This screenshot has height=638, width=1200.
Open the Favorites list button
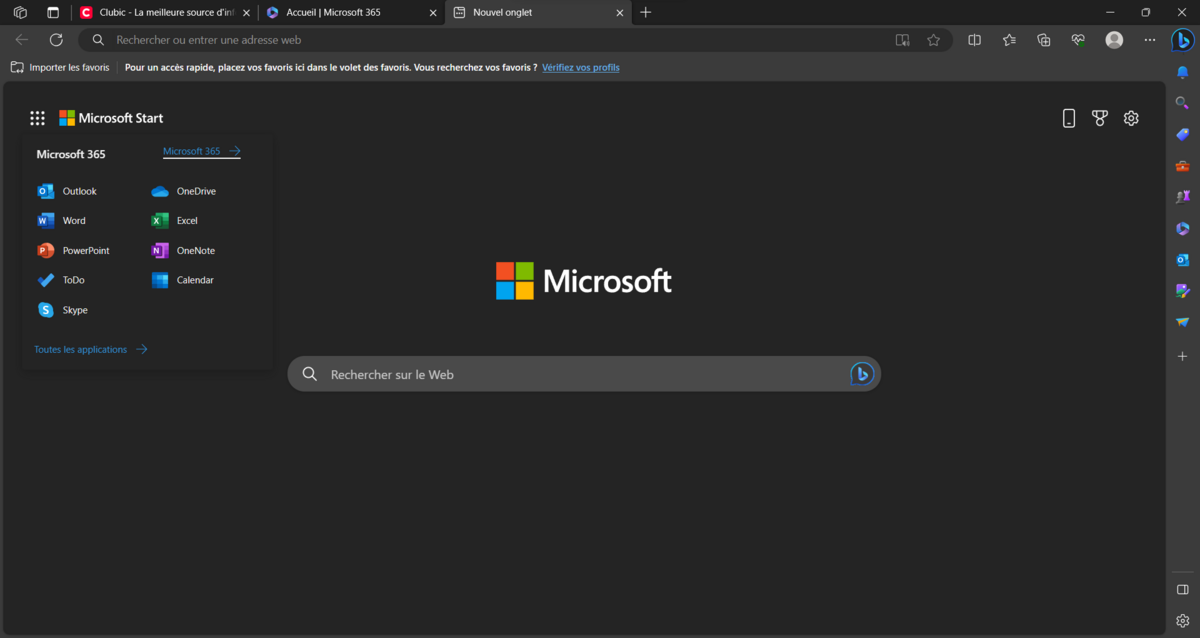1009,40
